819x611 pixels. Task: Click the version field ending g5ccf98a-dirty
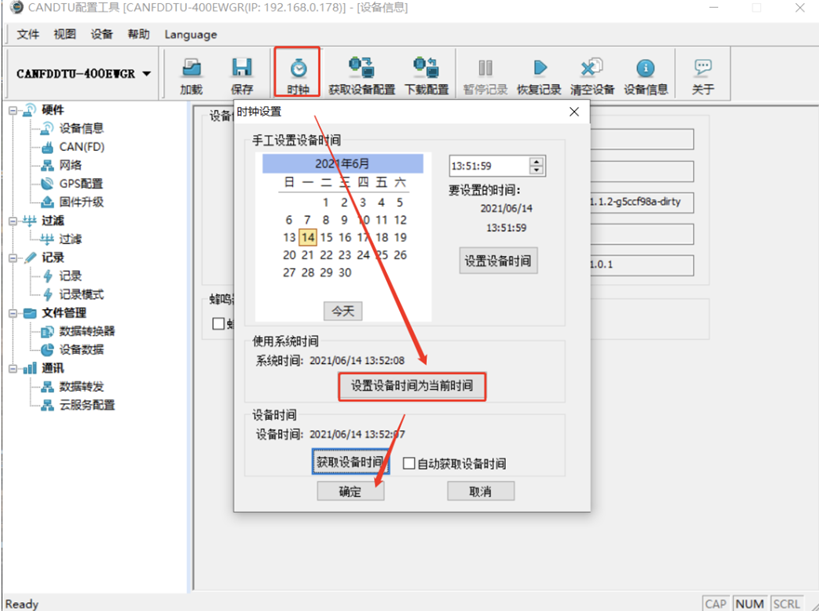[x=642, y=202]
